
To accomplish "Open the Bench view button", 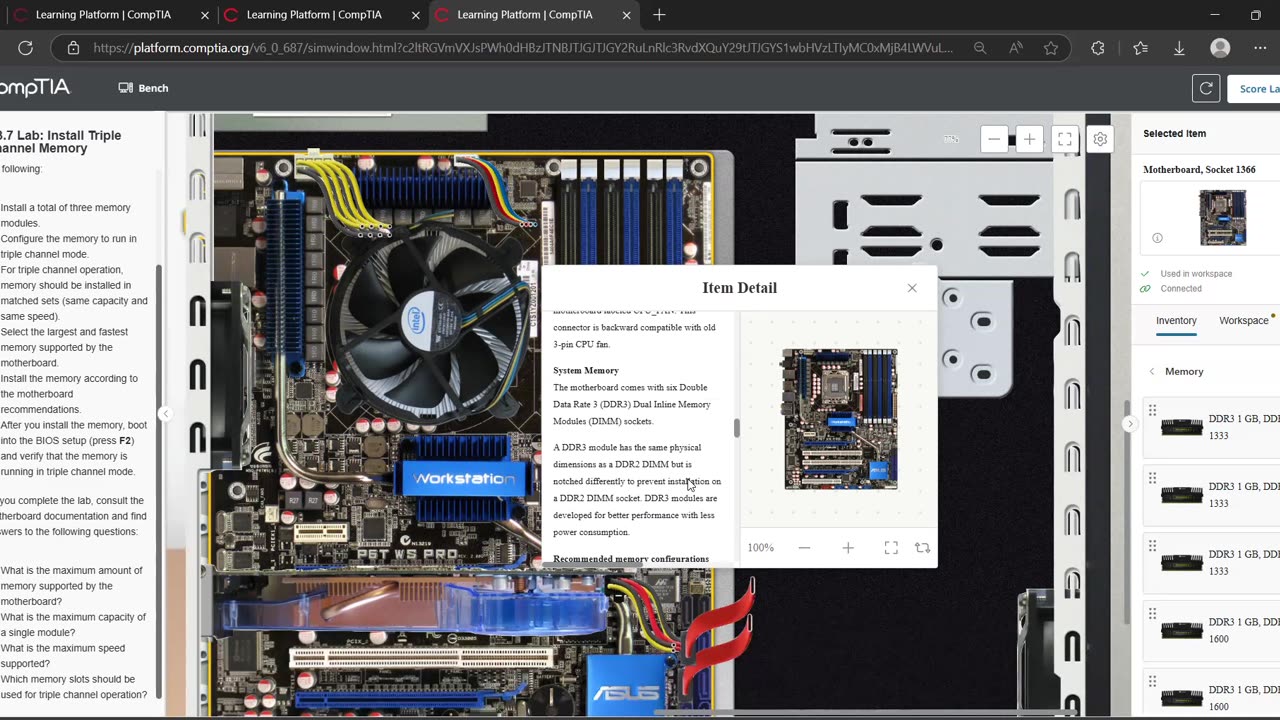I will tap(143, 88).
